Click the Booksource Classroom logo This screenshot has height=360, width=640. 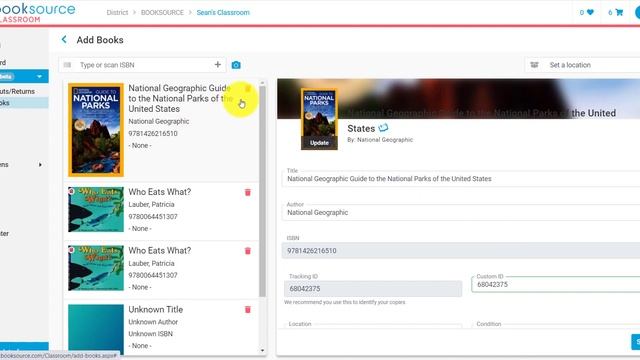[38, 13]
